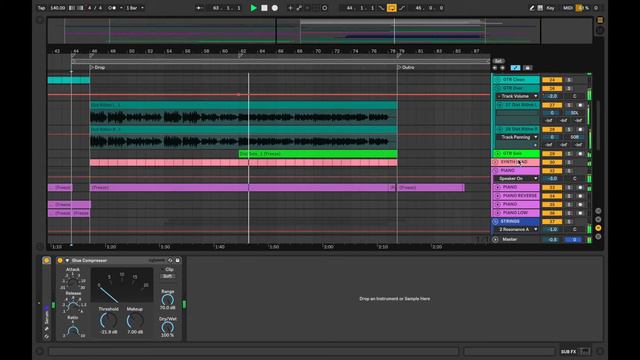Unfold the PIANO LOW track

498,213
